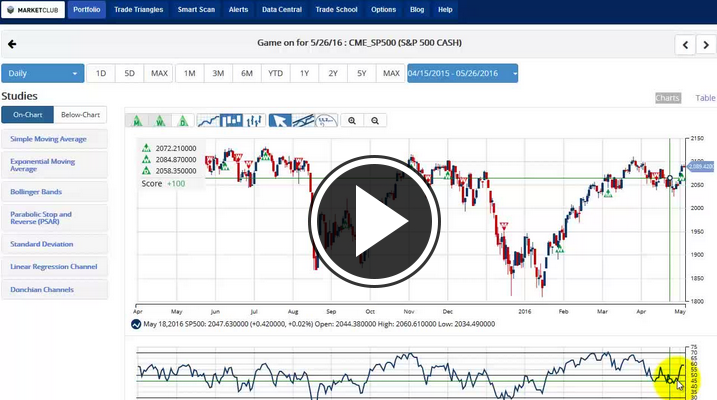Set chart range to 2Y
The width and height of the screenshot is (717, 400).
(x=333, y=73)
